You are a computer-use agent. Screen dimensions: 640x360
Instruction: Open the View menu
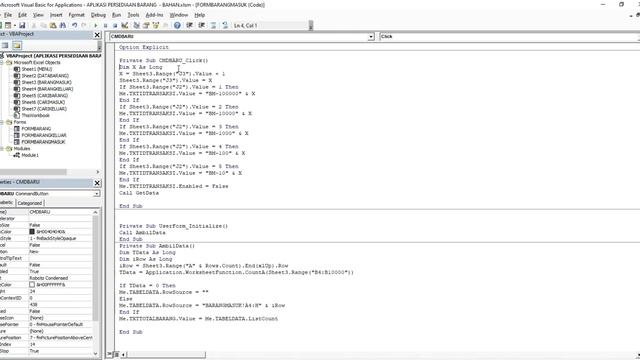tap(38, 15)
